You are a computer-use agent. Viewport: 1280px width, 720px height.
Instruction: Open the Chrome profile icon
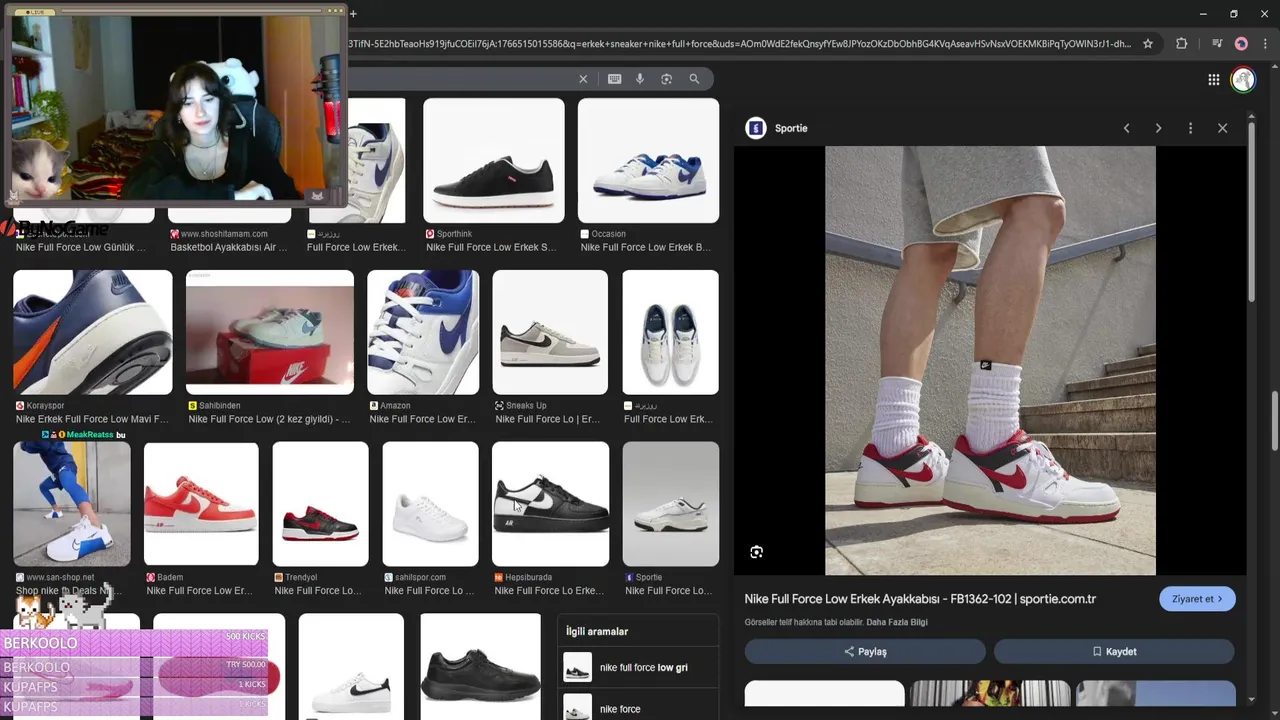(1241, 44)
